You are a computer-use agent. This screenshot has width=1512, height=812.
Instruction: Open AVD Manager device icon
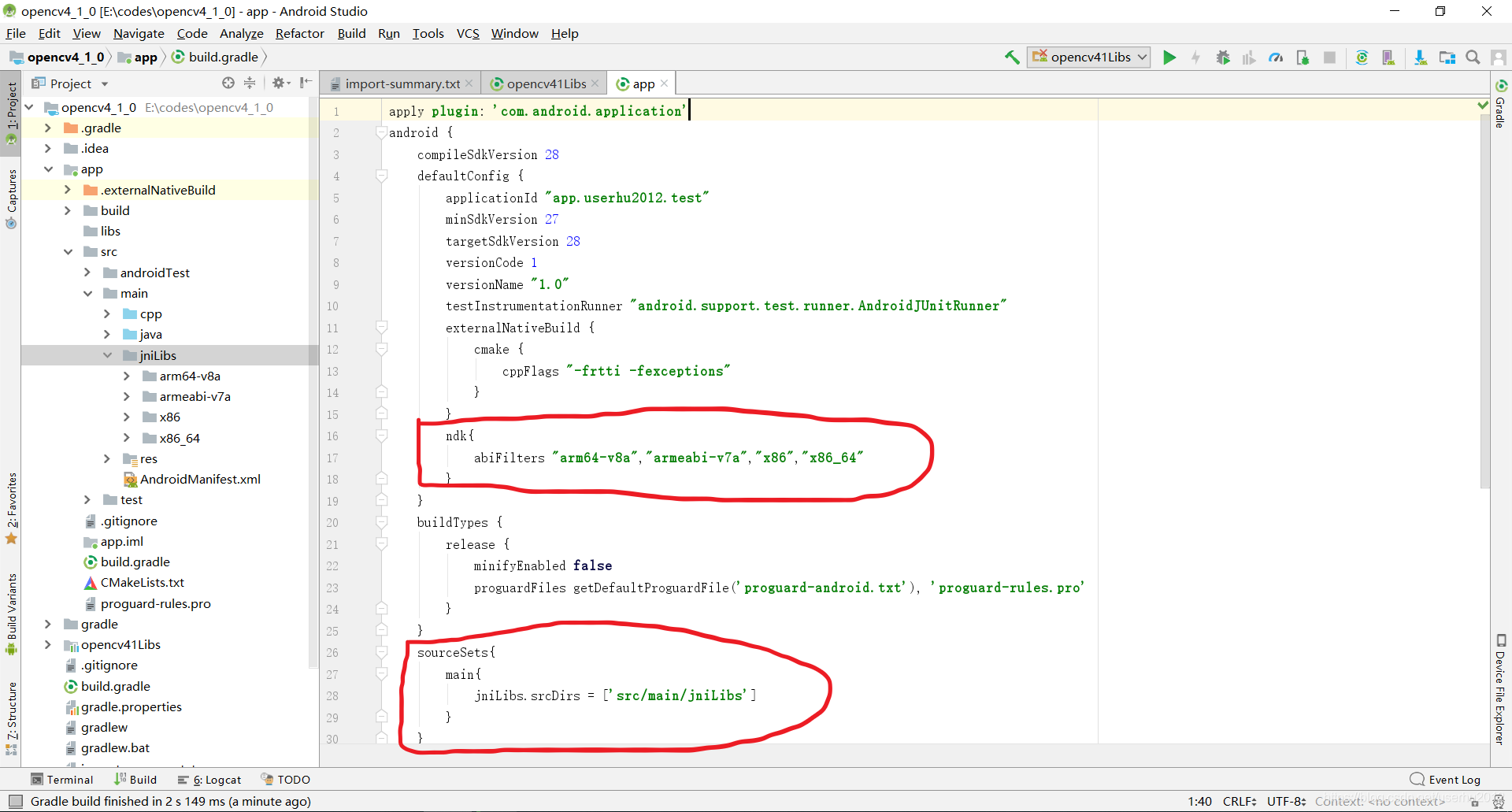click(x=1388, y=57)
